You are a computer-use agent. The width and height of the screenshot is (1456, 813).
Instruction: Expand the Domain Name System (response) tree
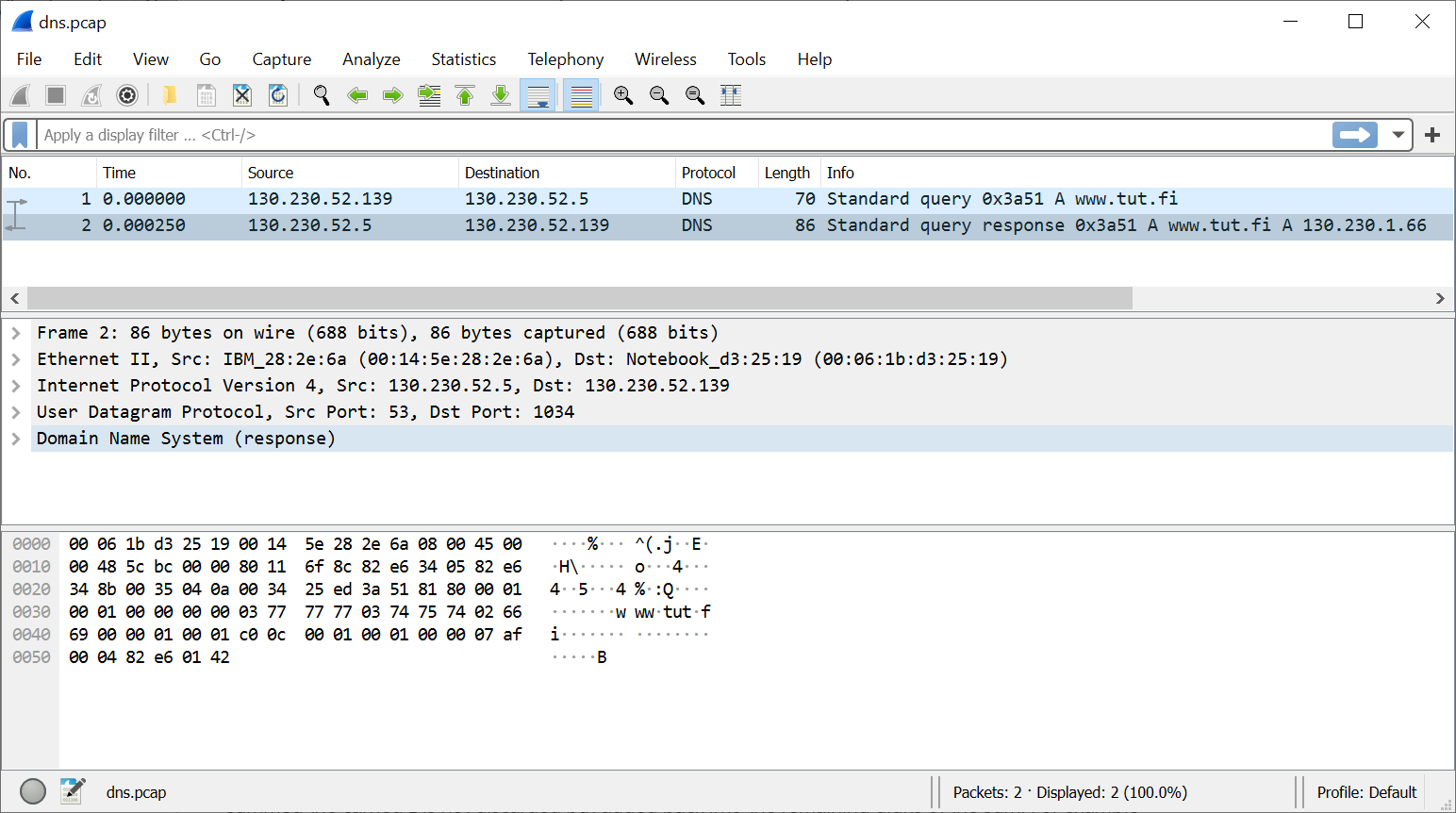click(x=16, y=438)
